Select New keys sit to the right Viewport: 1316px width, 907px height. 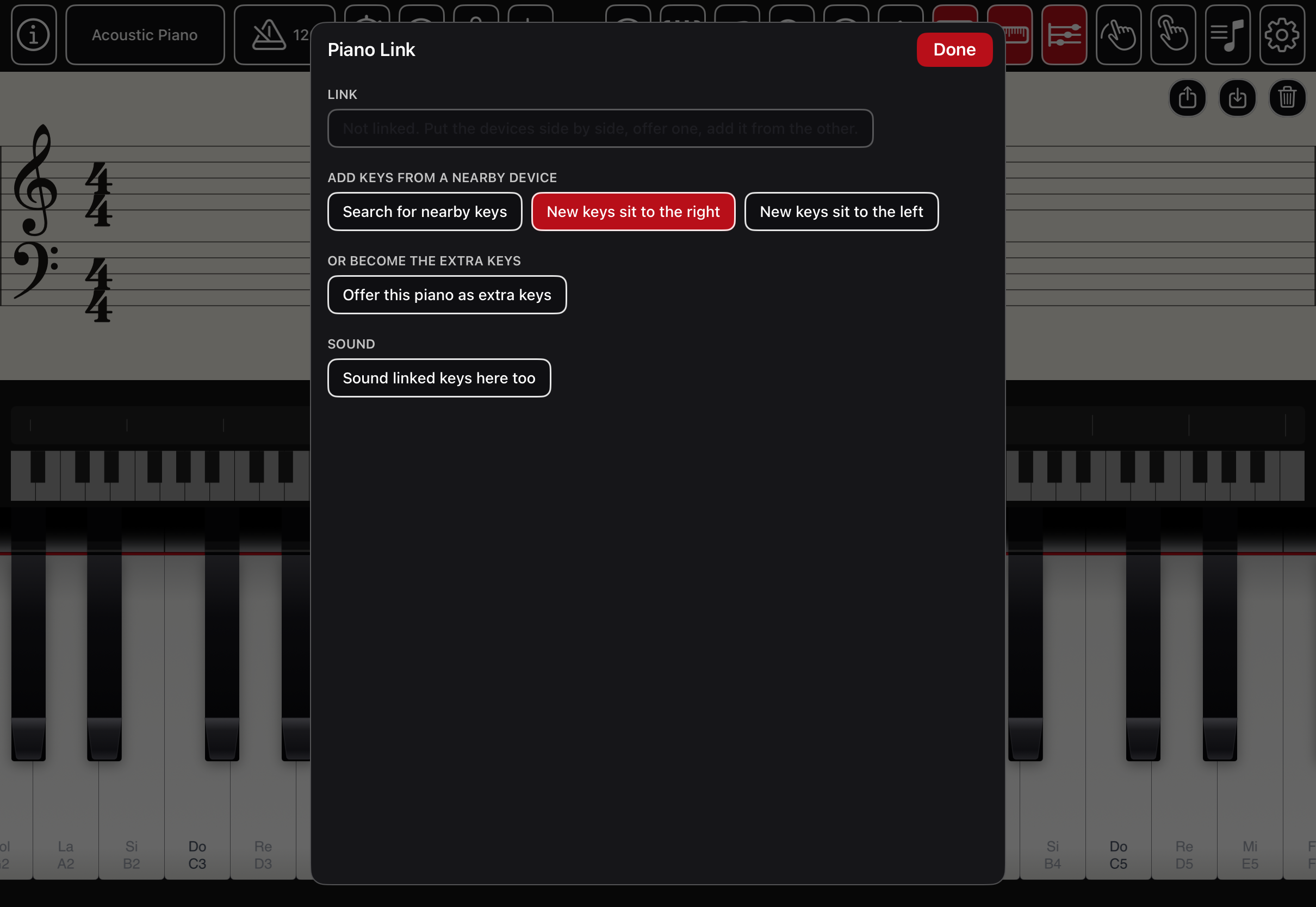[x=633, y=212]
